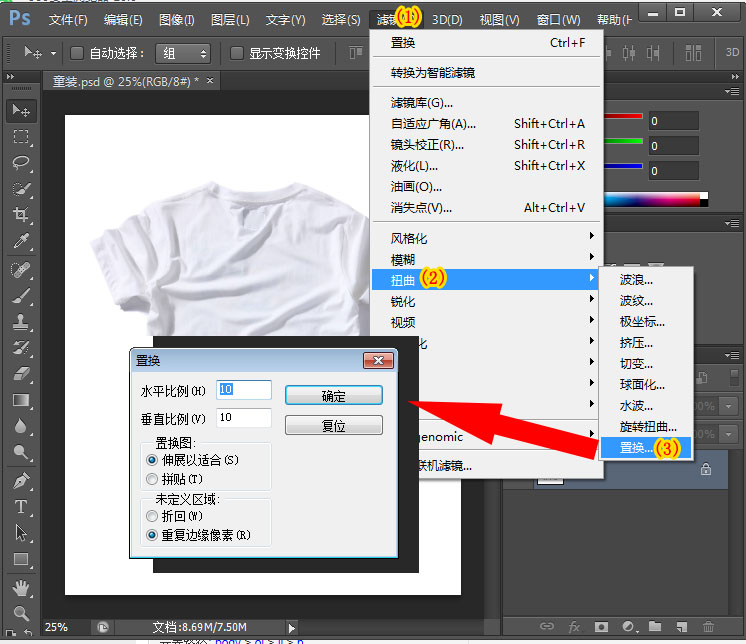Choose 极坐标... in the distort submenu
746x644 pixels.
point(646,322)
